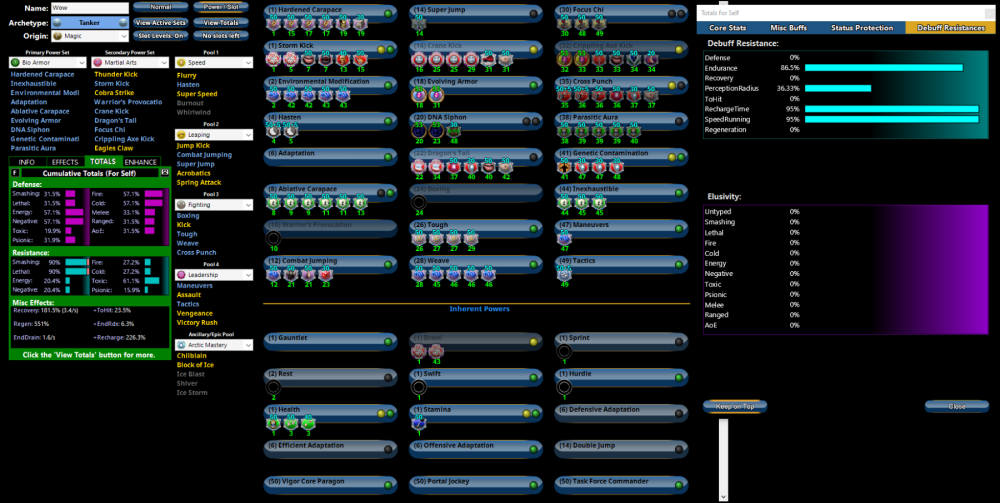Toggle the Hurdle power active indicator

coord(679,376)
